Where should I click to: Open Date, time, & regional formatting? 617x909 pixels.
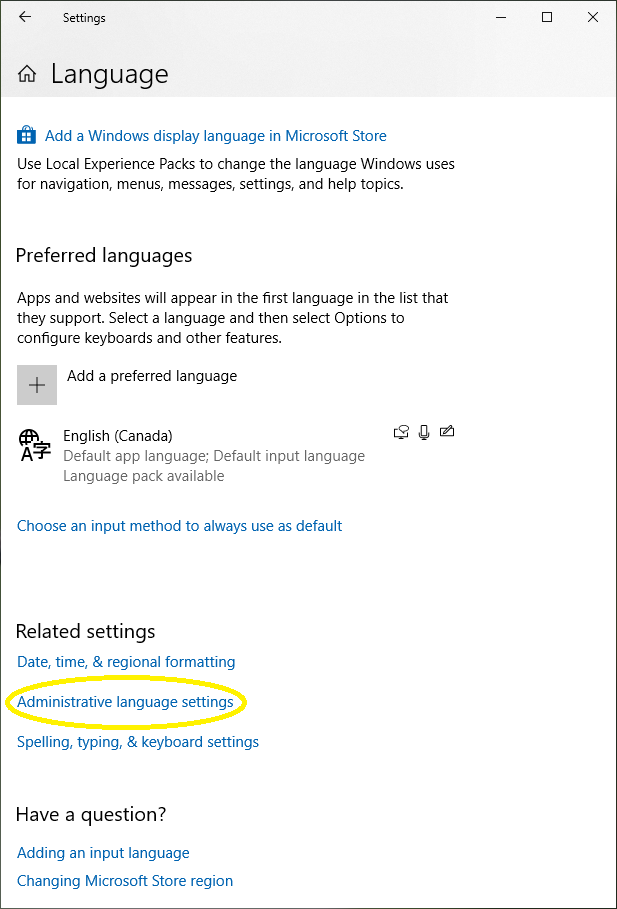tap(126, 662)
